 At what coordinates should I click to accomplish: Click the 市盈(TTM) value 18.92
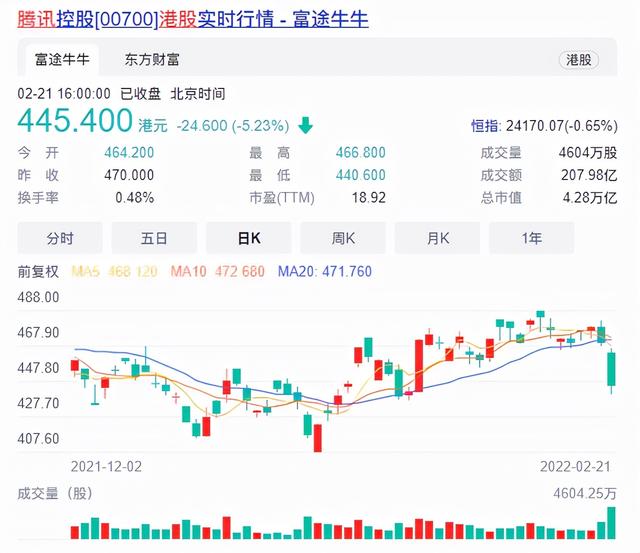coord(369,198)
